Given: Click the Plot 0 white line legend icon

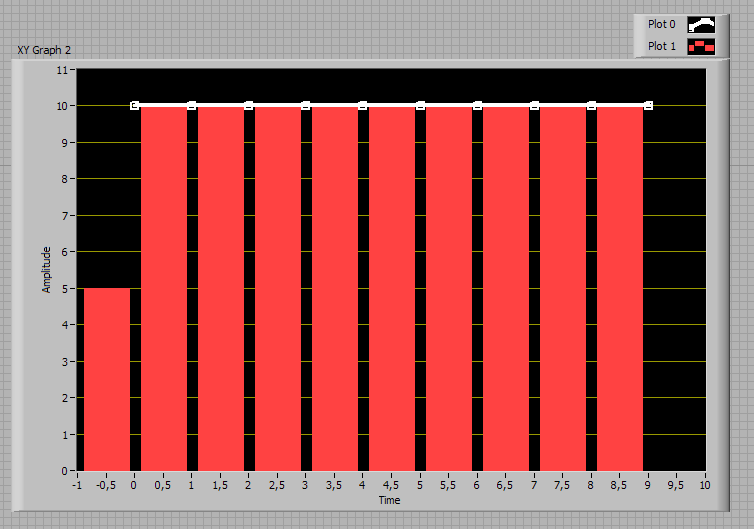Looking at the screenshot, I should click(x=701, y=25).
